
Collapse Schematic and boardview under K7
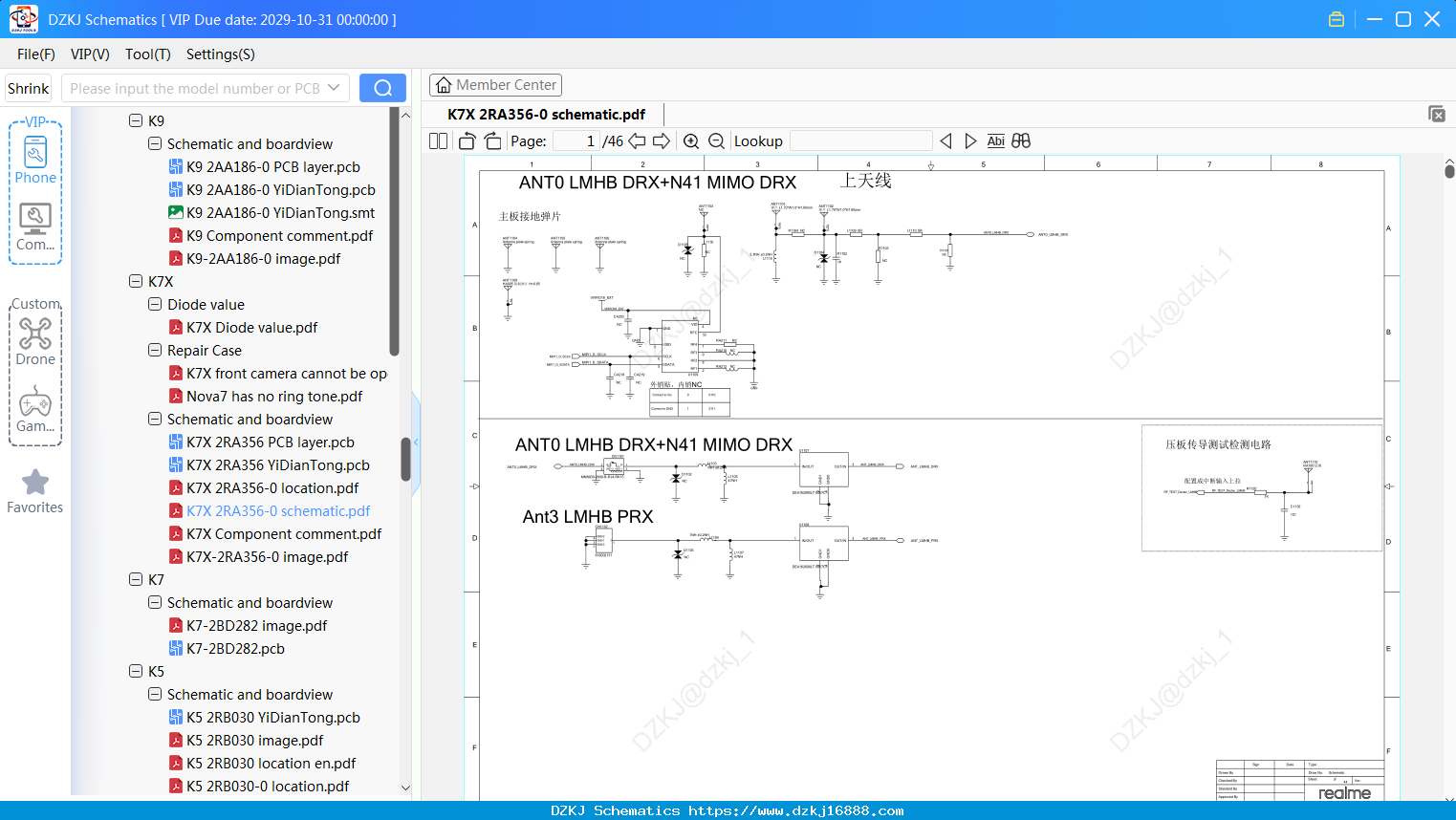[x=155, y=602]
